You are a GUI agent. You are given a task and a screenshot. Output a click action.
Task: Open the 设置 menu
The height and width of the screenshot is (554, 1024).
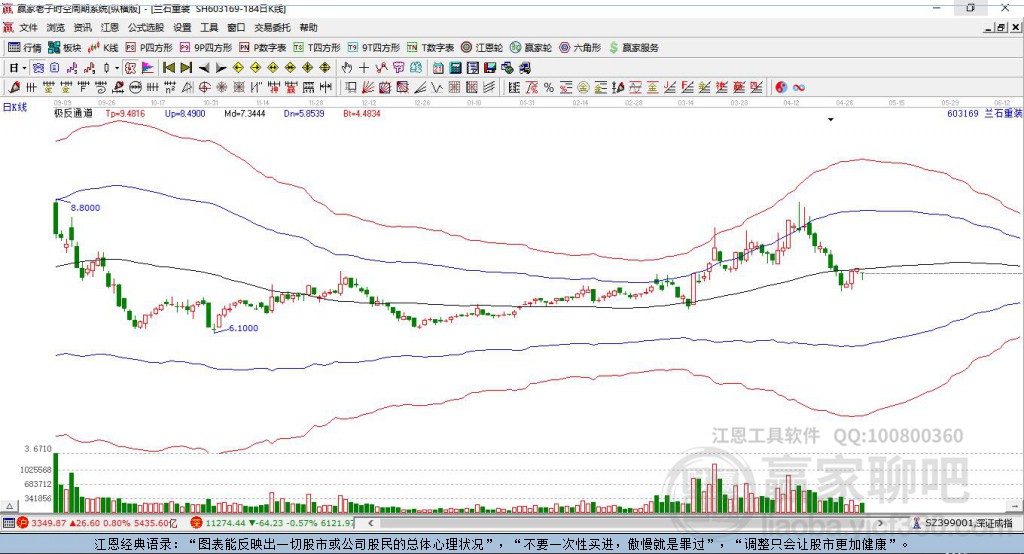coord(182,27)
